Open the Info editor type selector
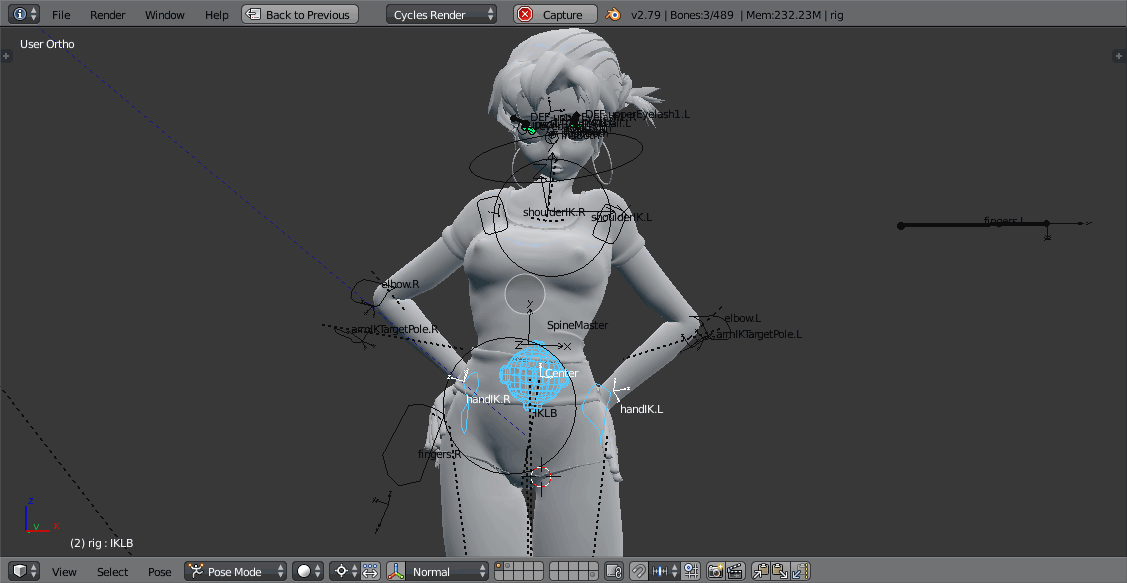Screen dimensions: 1127x583 (24, 14)
